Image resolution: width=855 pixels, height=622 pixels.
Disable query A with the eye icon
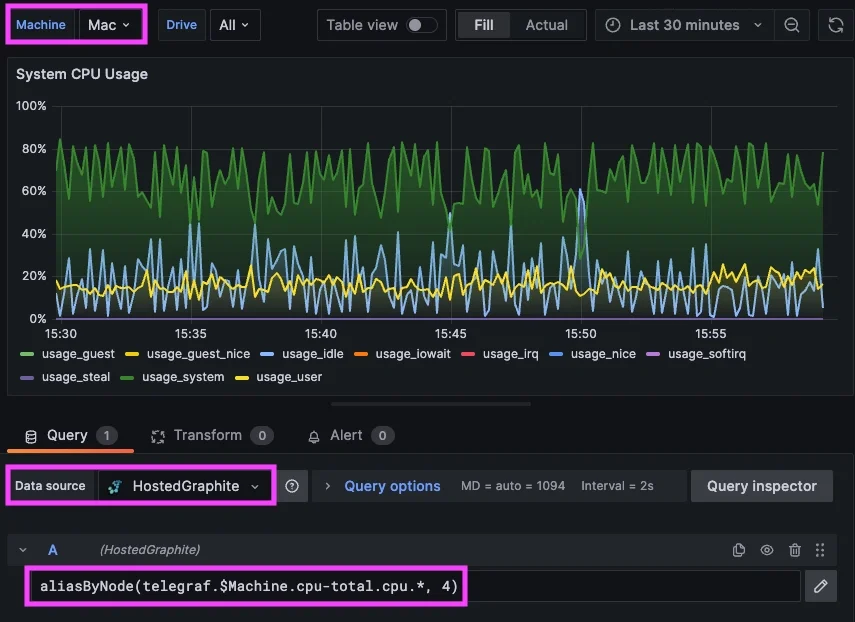pos(766,549)
